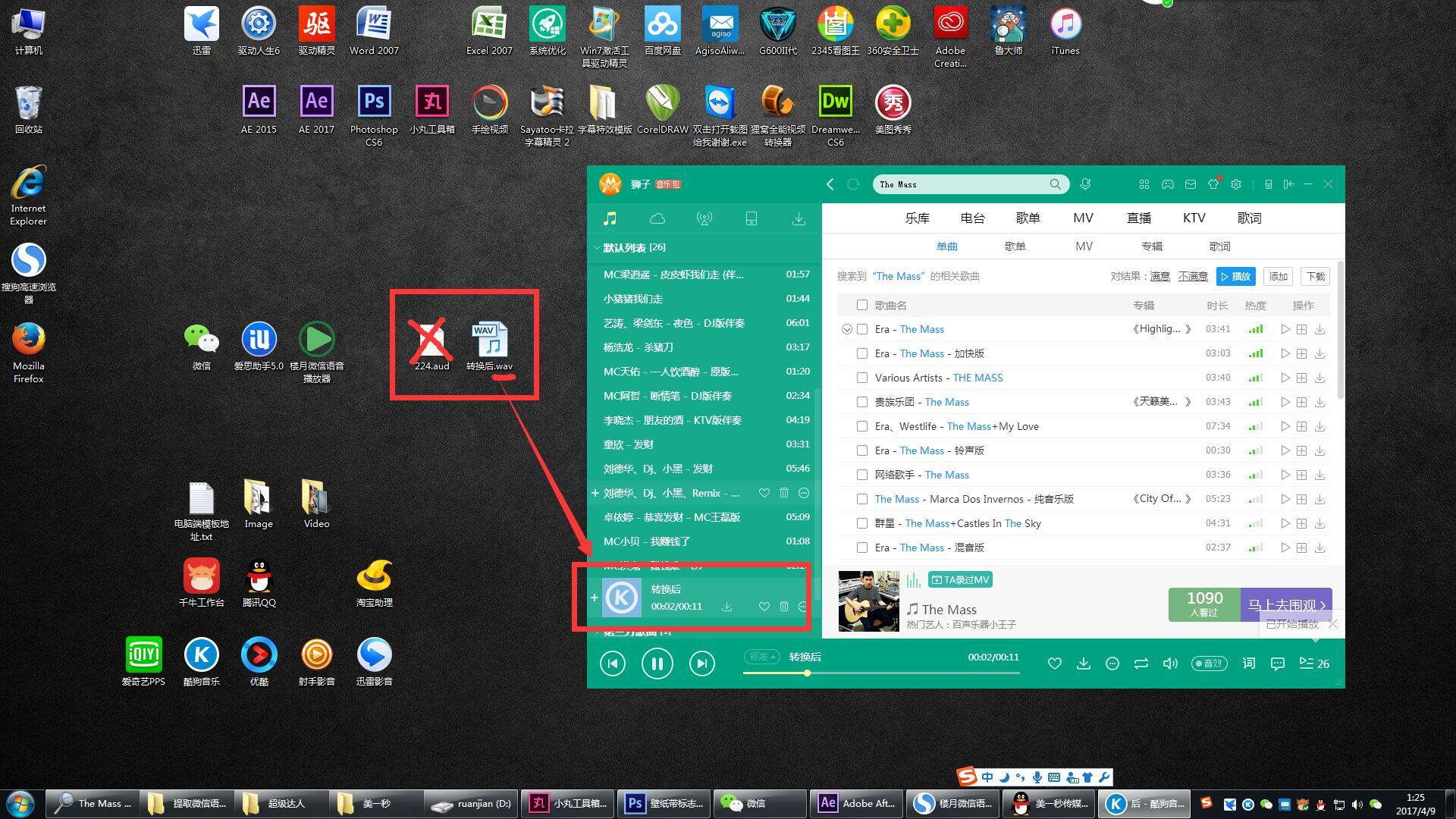Viewport: 1456px width, 819px height.
Task: Open the radio broadcast tab icon
Action: (704, 219)
